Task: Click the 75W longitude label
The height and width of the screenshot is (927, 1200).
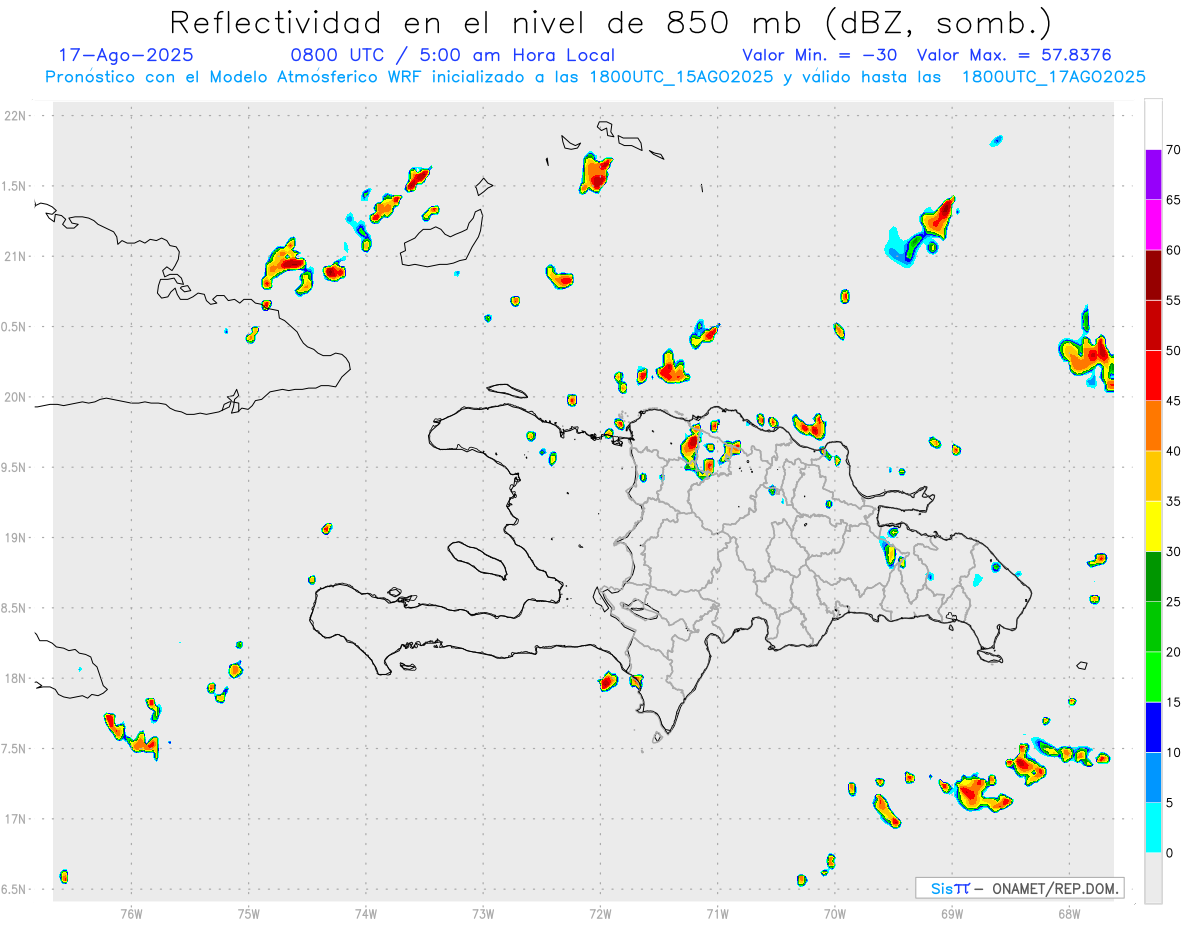Action: [x=249, y=913]
